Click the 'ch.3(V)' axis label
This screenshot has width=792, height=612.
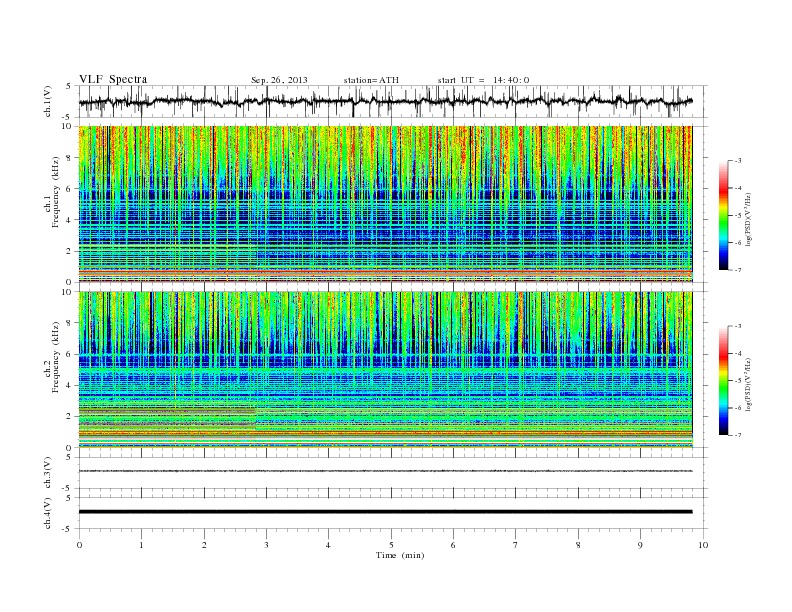[x=48, y=473]
